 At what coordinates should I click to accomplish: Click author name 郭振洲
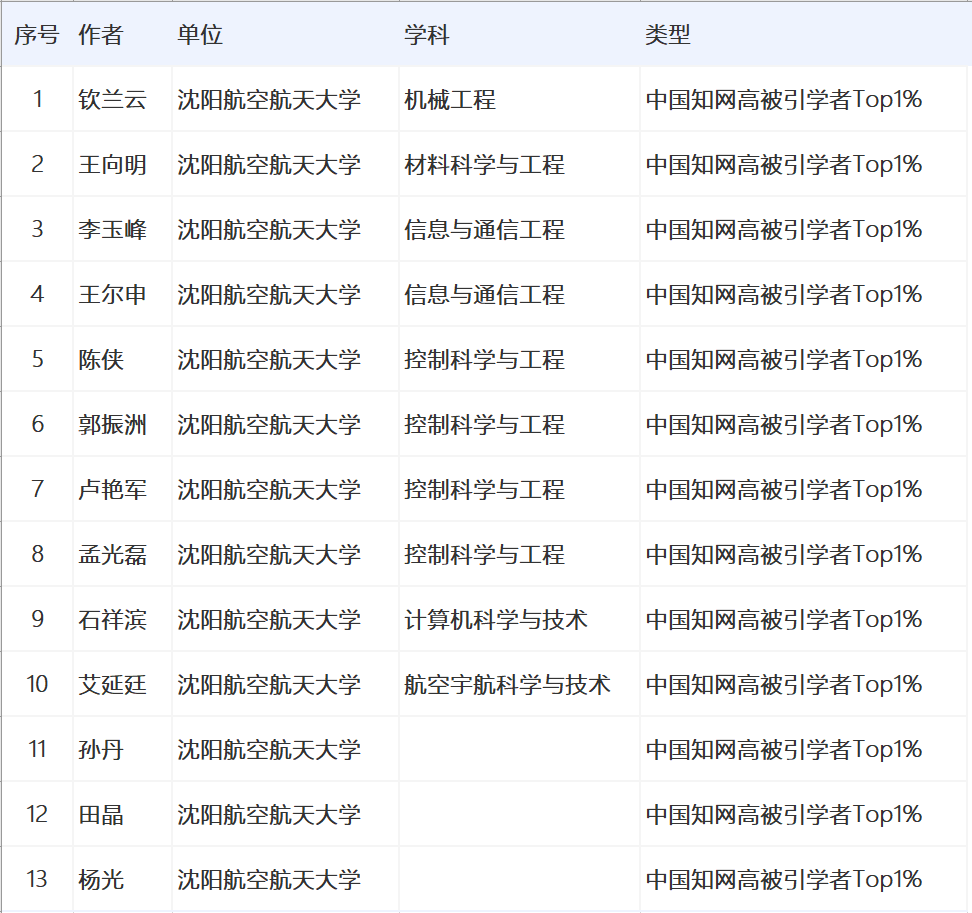tap(112, 425)
